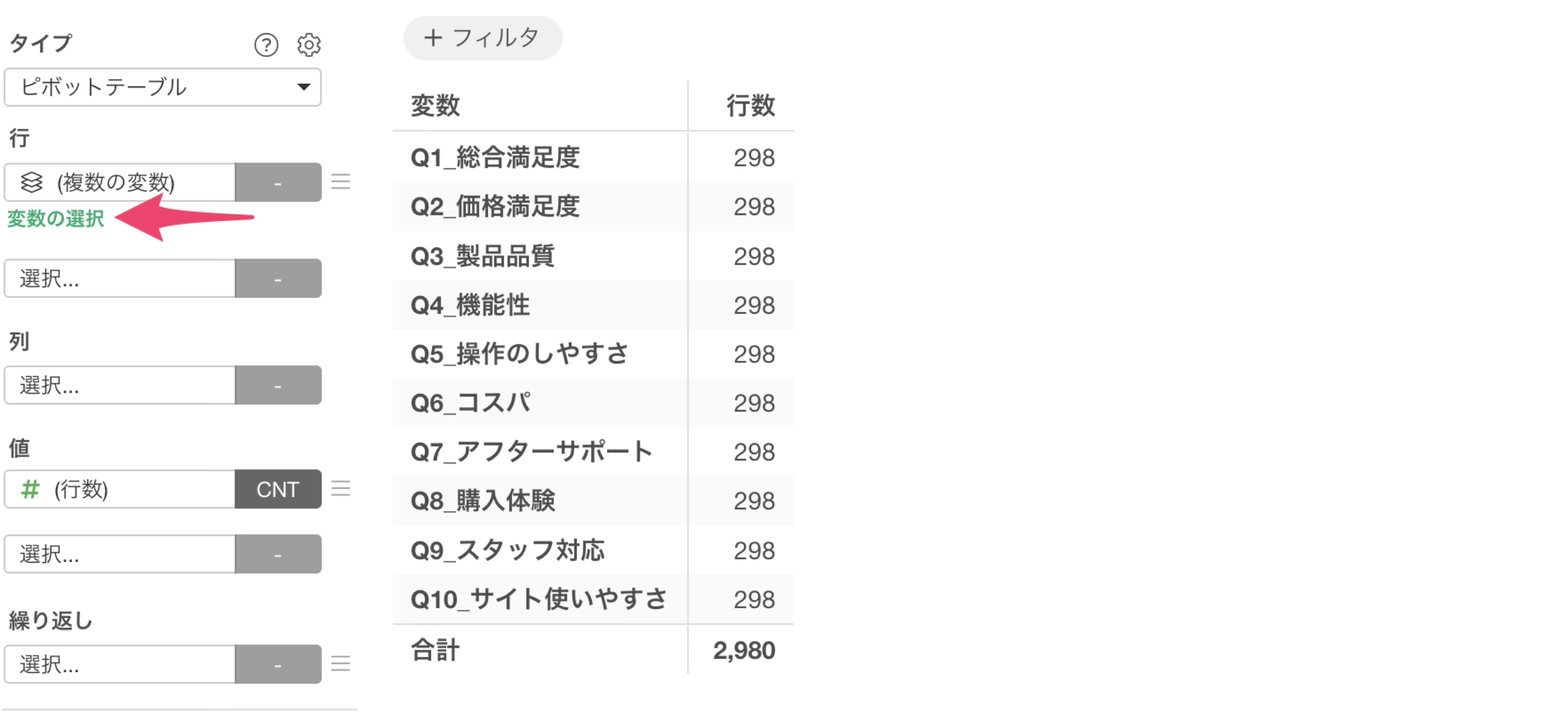This screenshot has height=722, width=1568.
Task: Click the layers icon in 複数の変数 field
Action: [32, 182]
